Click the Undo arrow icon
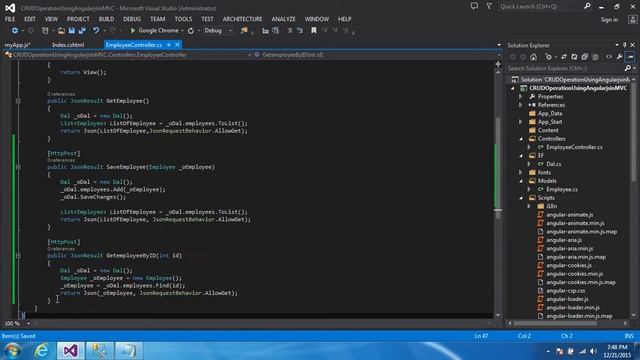 coord(96,31)
